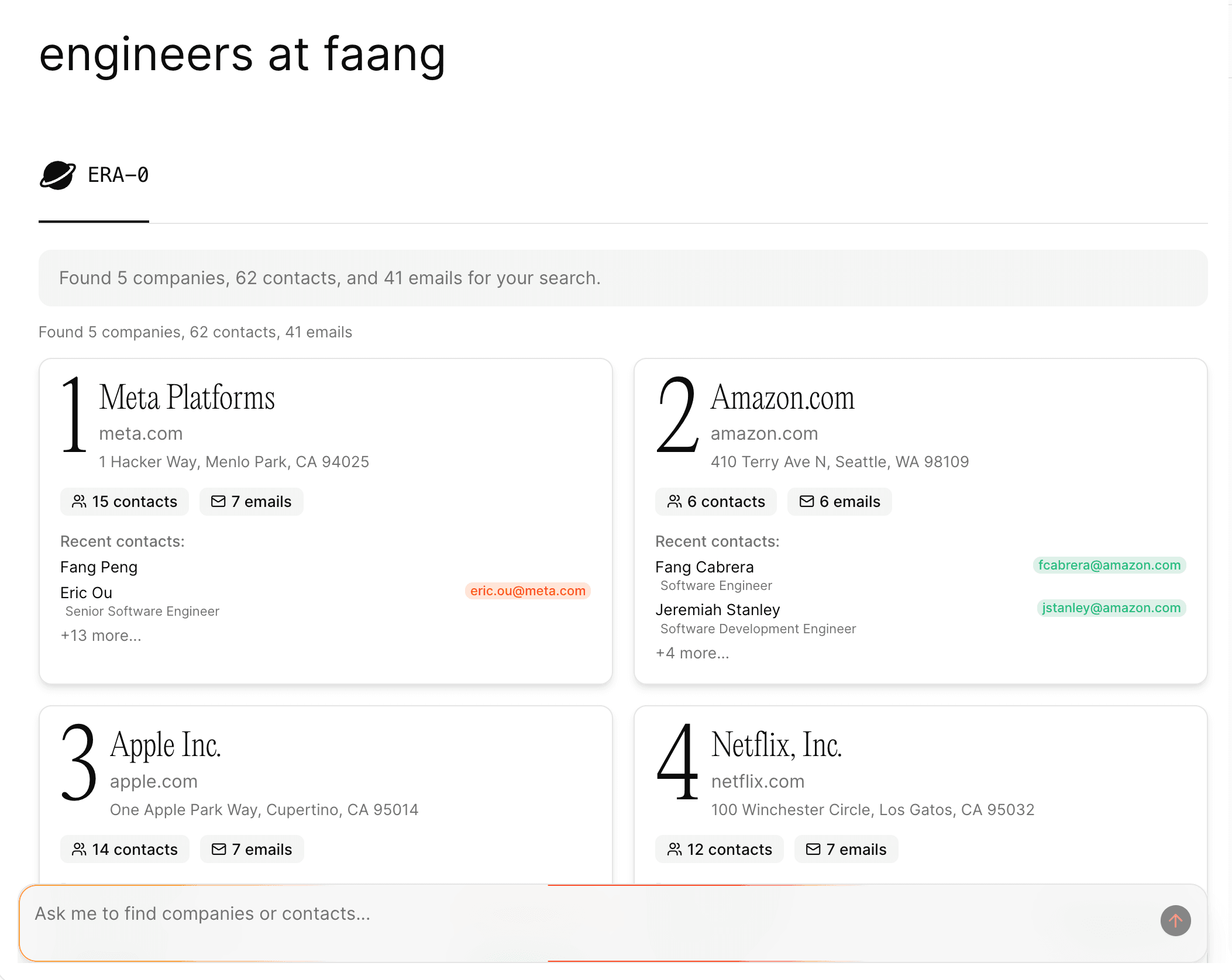Select the ERA-0 tab

[94, 175]
